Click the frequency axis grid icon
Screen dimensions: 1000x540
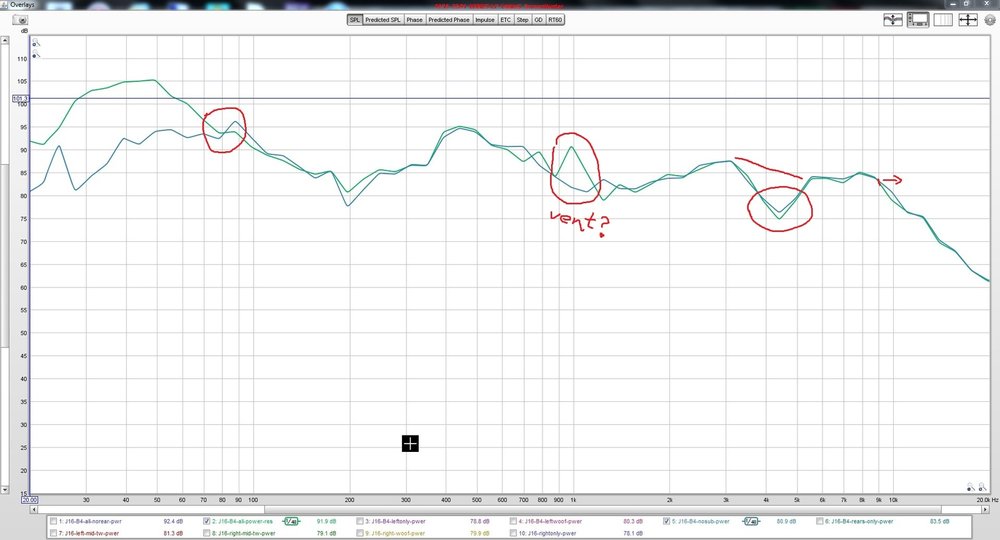tap(943, 20)
